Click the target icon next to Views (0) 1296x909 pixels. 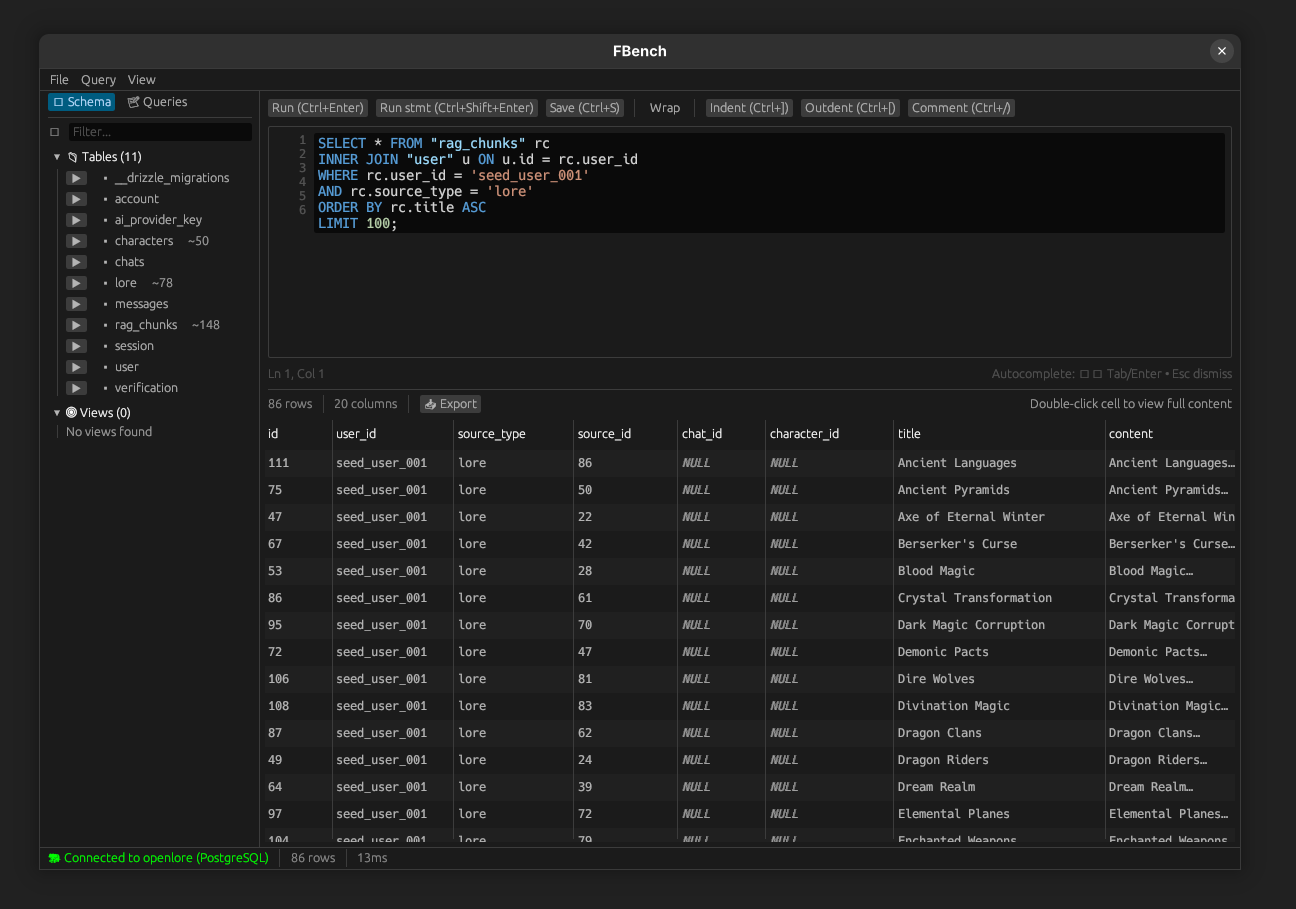pyautogui.click(x=70, y=412)
